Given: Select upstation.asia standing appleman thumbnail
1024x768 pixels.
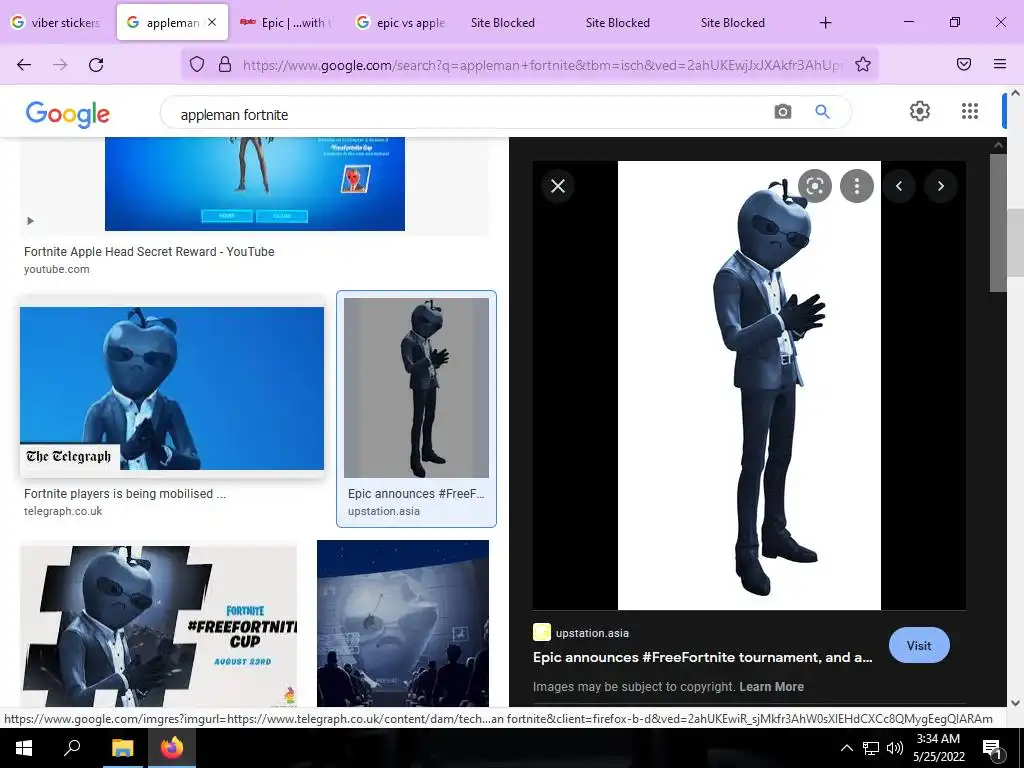Looking at the screenshot, I should pos(417,388).
